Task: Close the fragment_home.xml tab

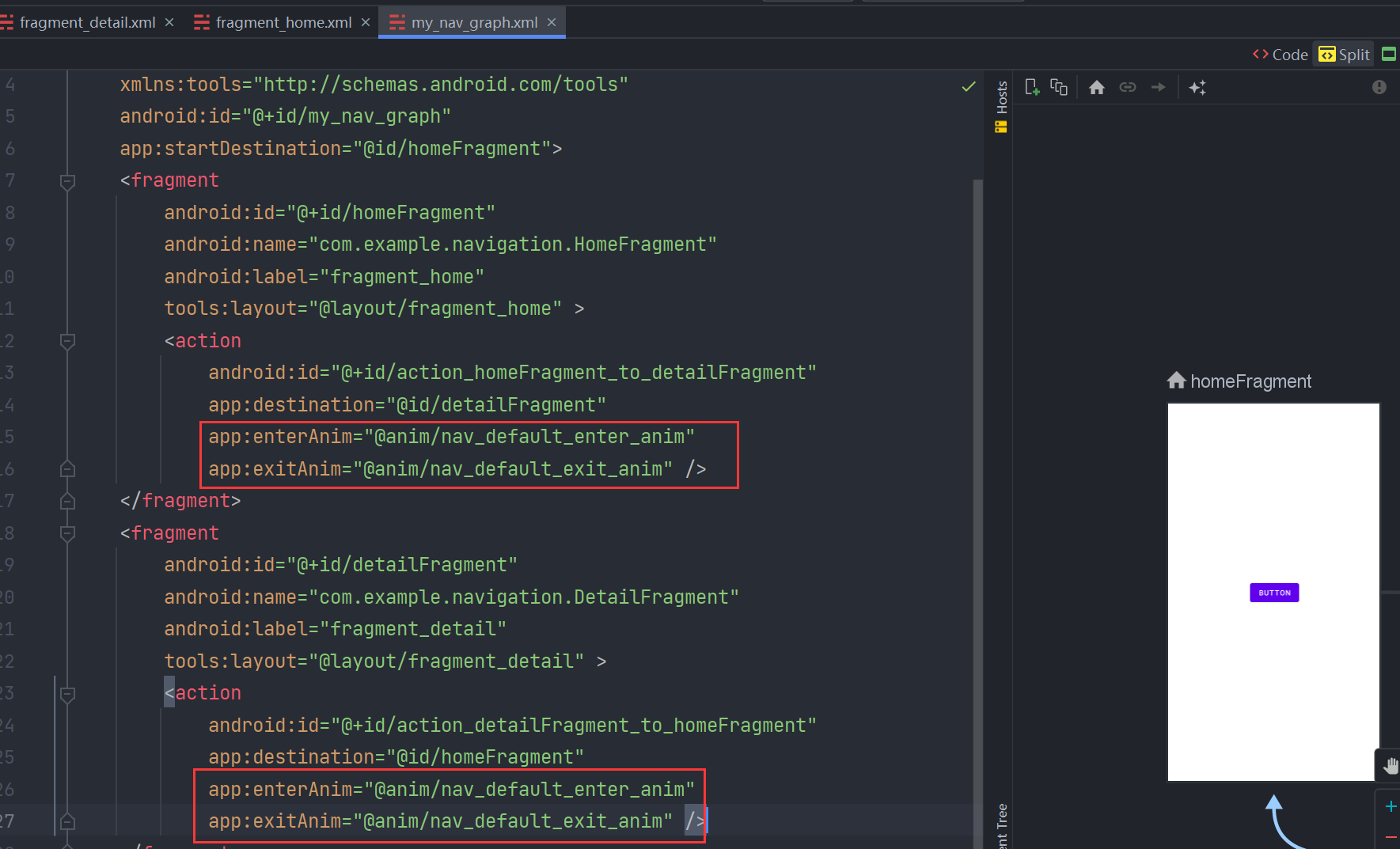Action: (366, 22)
